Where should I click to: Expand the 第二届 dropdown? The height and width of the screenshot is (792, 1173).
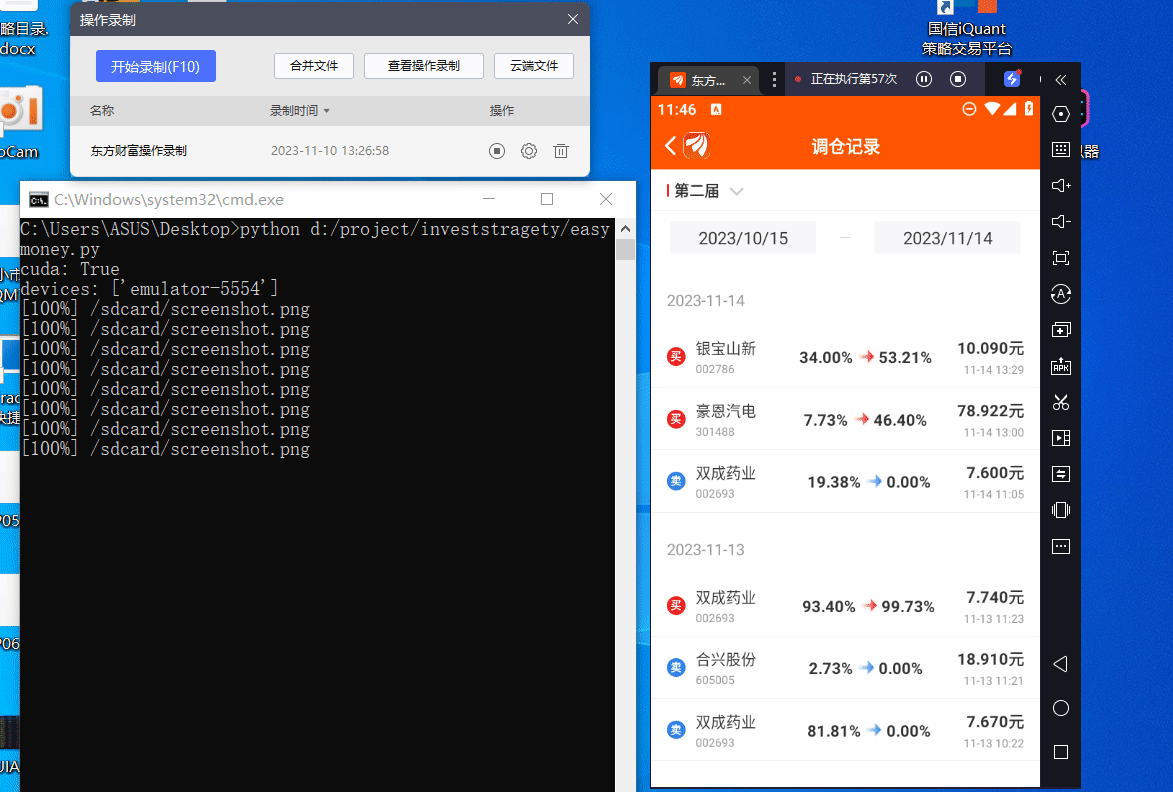coord(737,191)
